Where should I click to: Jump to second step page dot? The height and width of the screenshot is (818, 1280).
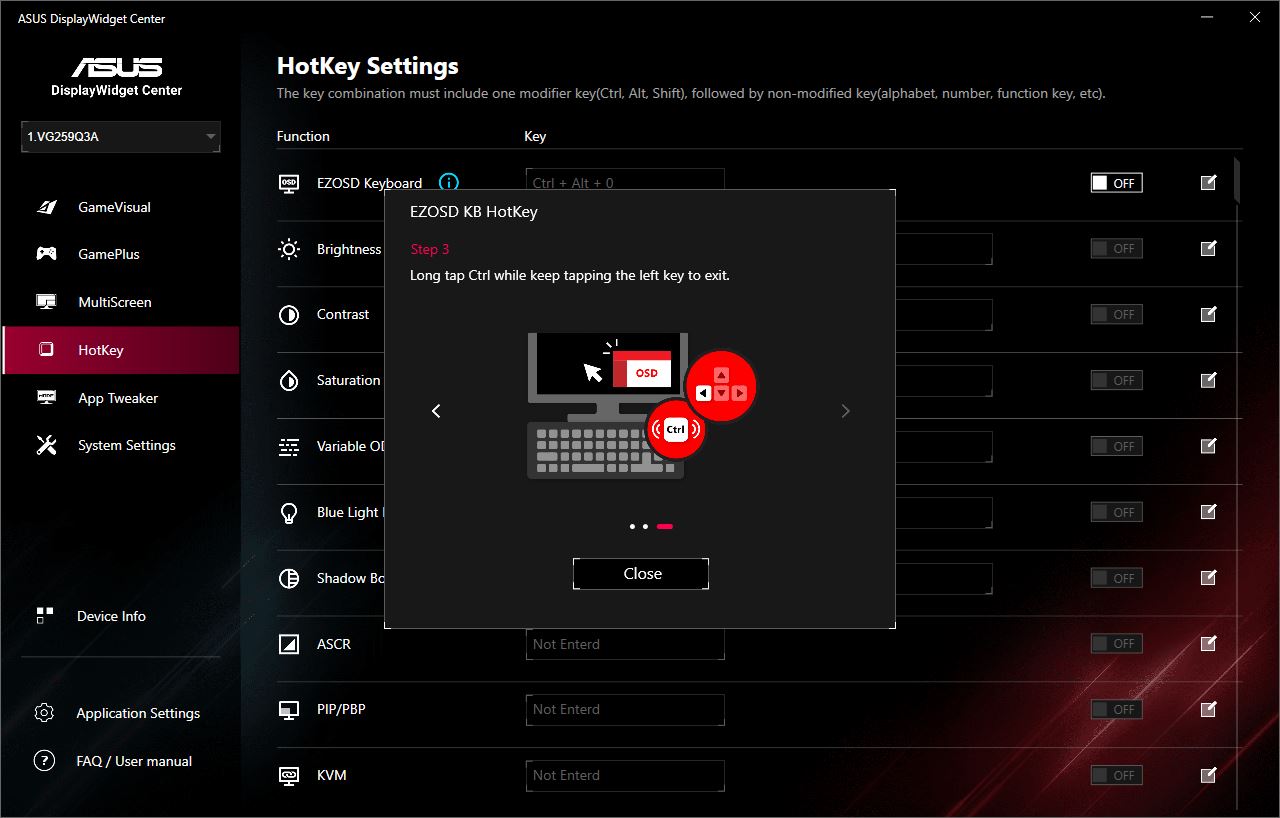coord(645,526)
